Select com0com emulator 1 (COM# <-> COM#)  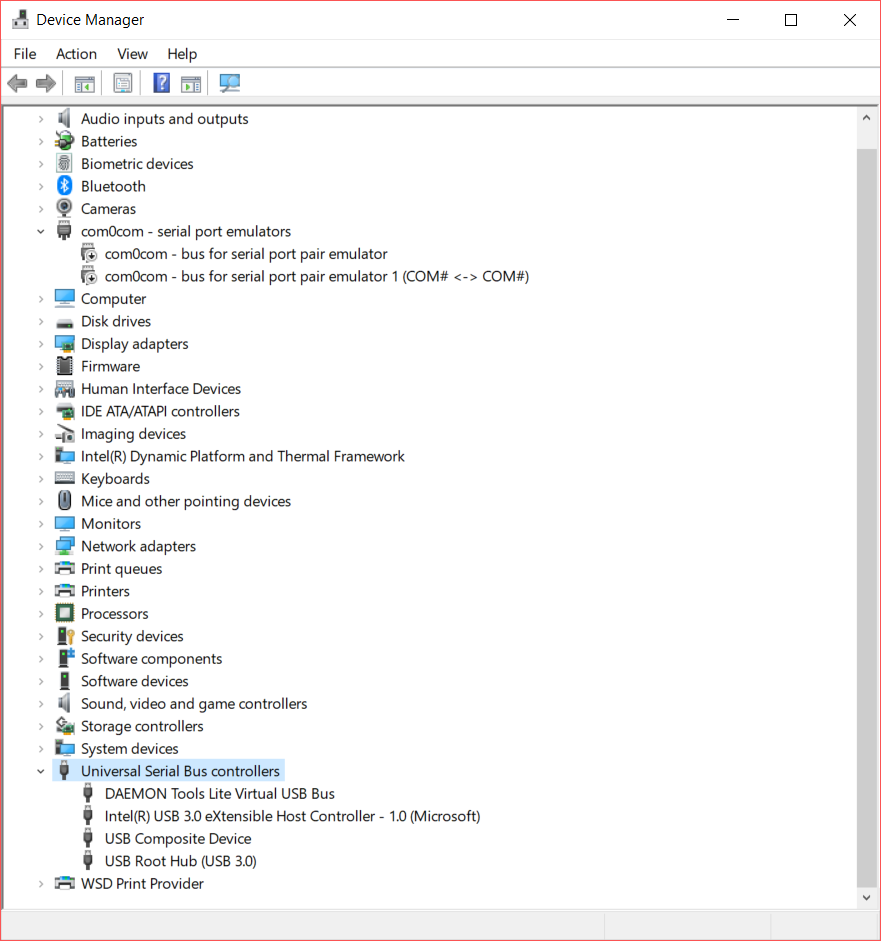[316, 276]
